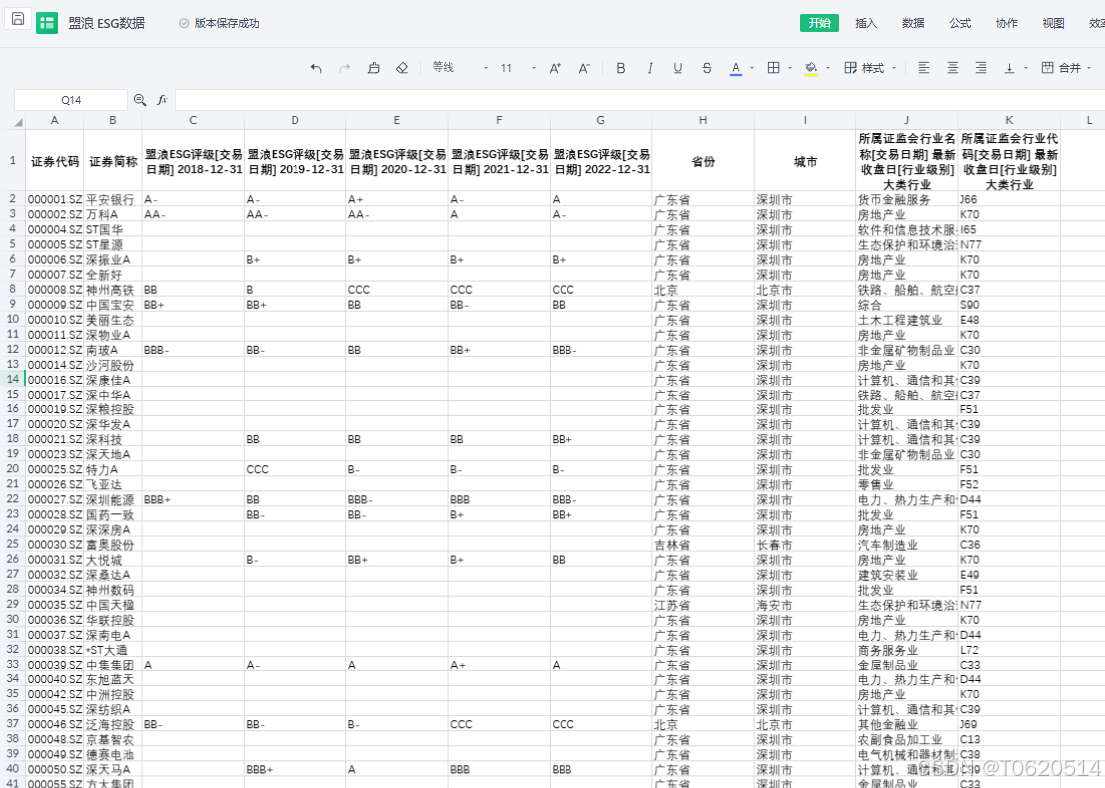Align text center

[952, 68]
